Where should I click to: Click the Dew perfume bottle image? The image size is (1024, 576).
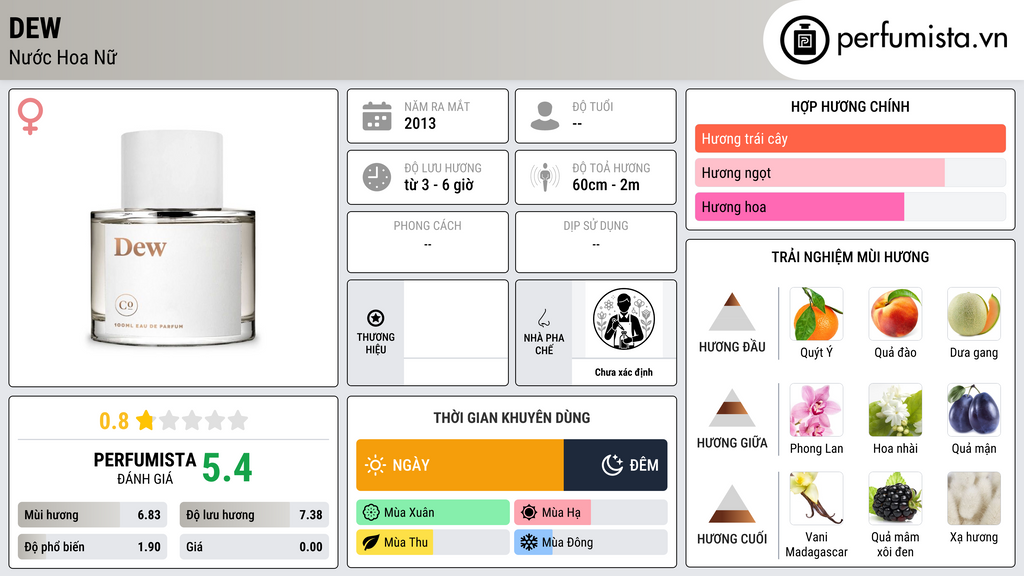click(x=173, y=238)
